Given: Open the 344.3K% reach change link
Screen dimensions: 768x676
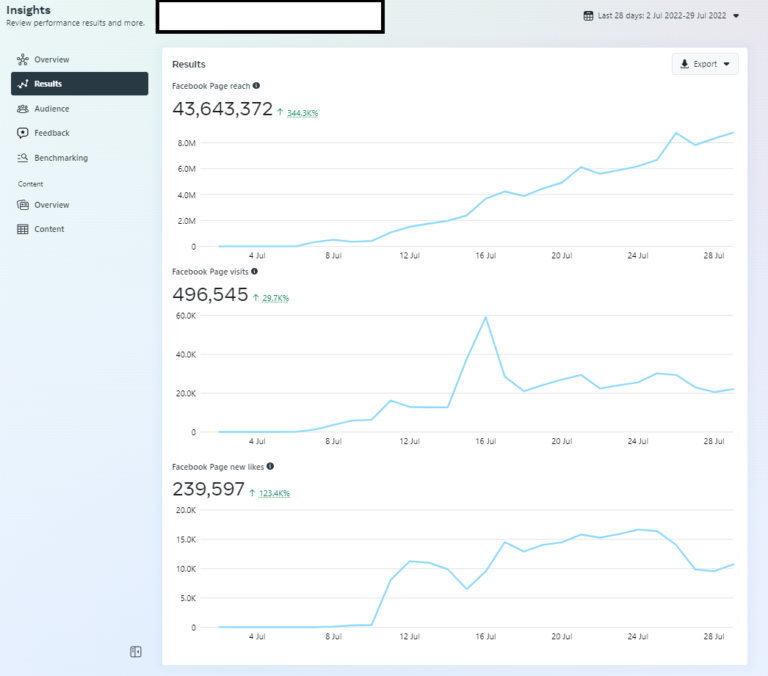Looking at the screenshot, I should (x=301, y=114).
